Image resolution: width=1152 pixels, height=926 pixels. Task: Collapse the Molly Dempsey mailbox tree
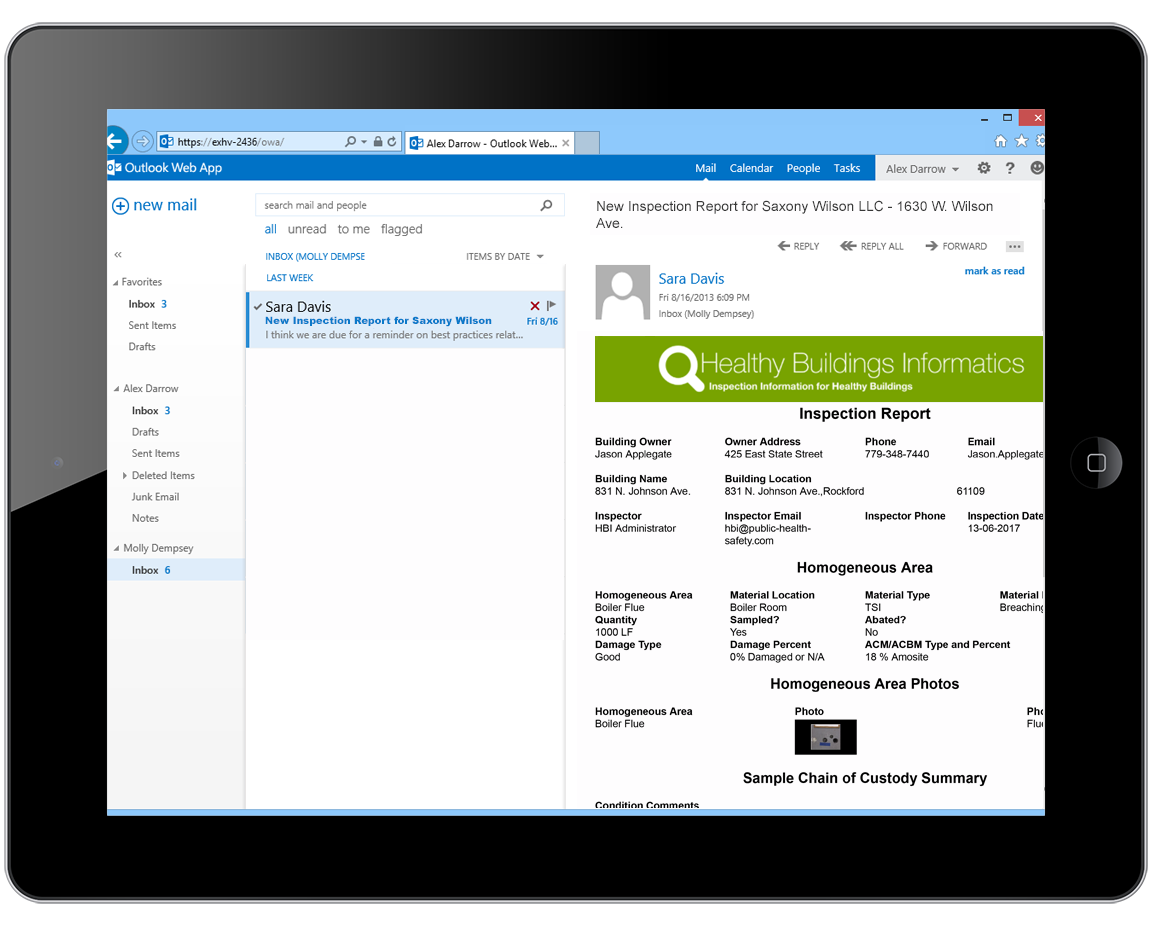pos(116,548)
